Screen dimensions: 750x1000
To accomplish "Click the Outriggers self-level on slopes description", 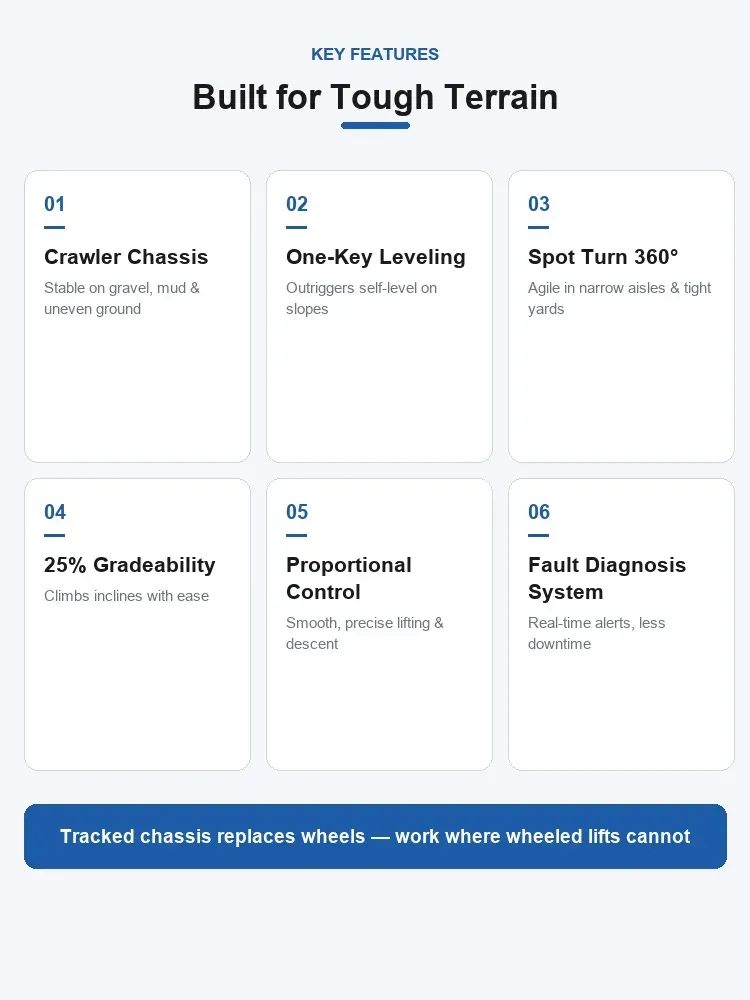I will (x=361, y=298).
